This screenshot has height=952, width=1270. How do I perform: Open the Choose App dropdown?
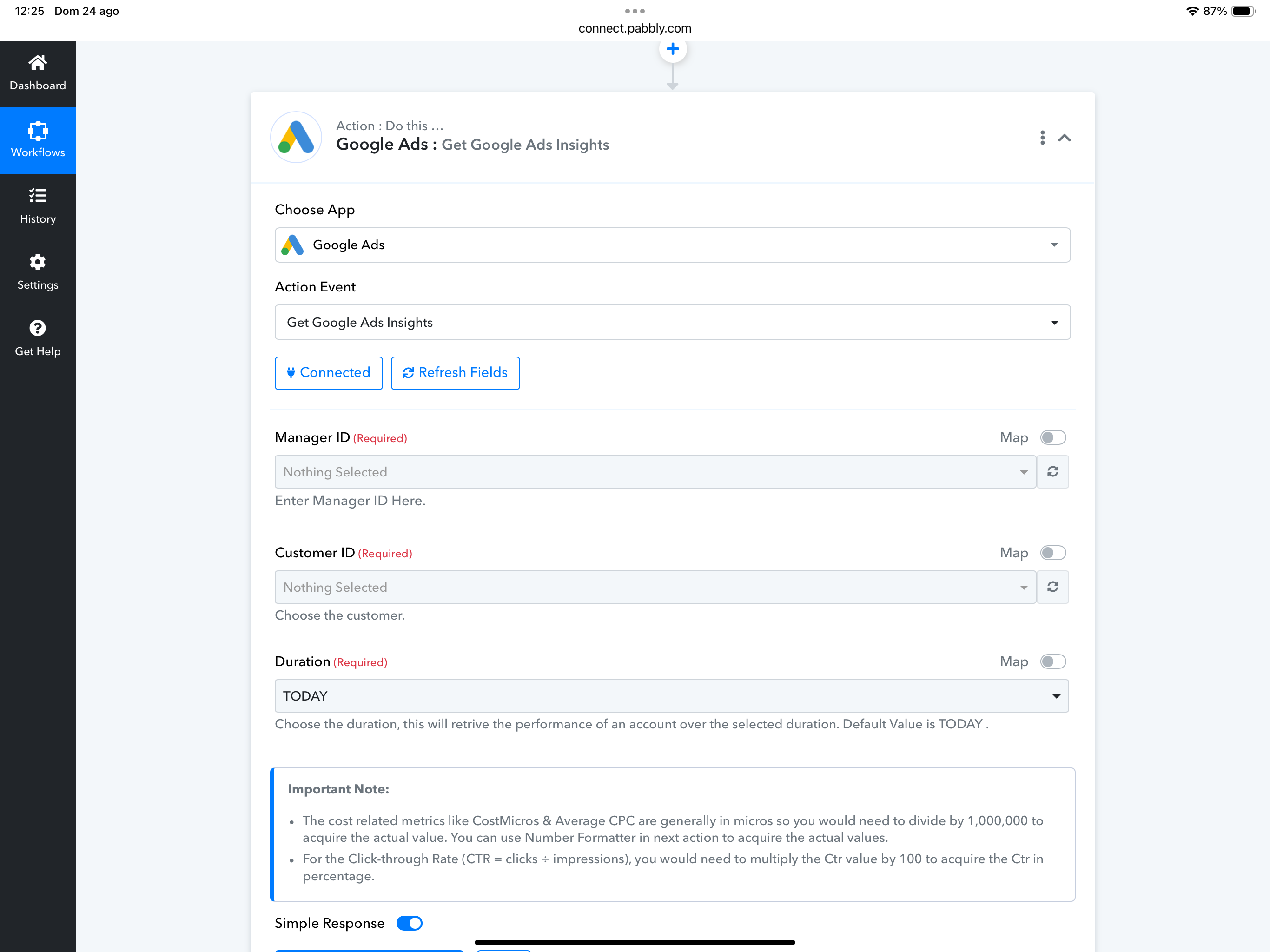point(672,245)
